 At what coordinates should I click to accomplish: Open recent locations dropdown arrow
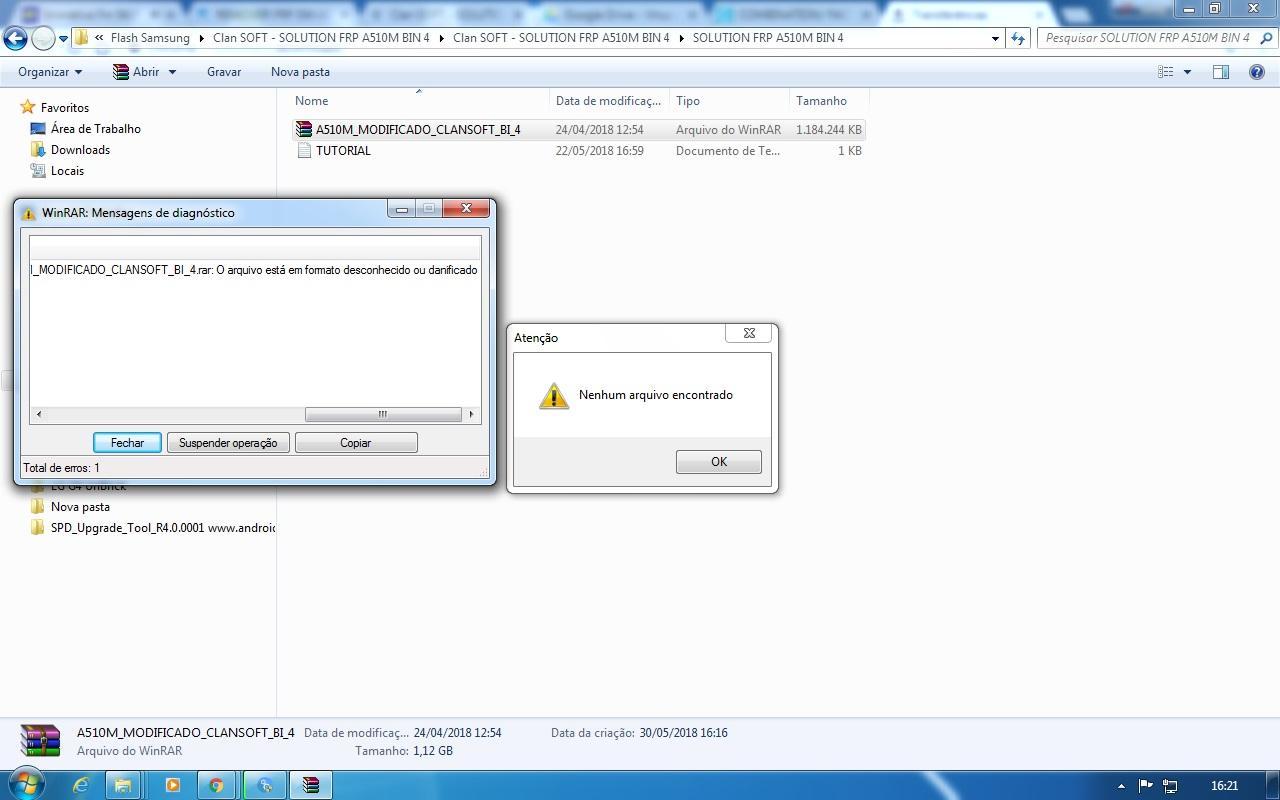[63, 39]
